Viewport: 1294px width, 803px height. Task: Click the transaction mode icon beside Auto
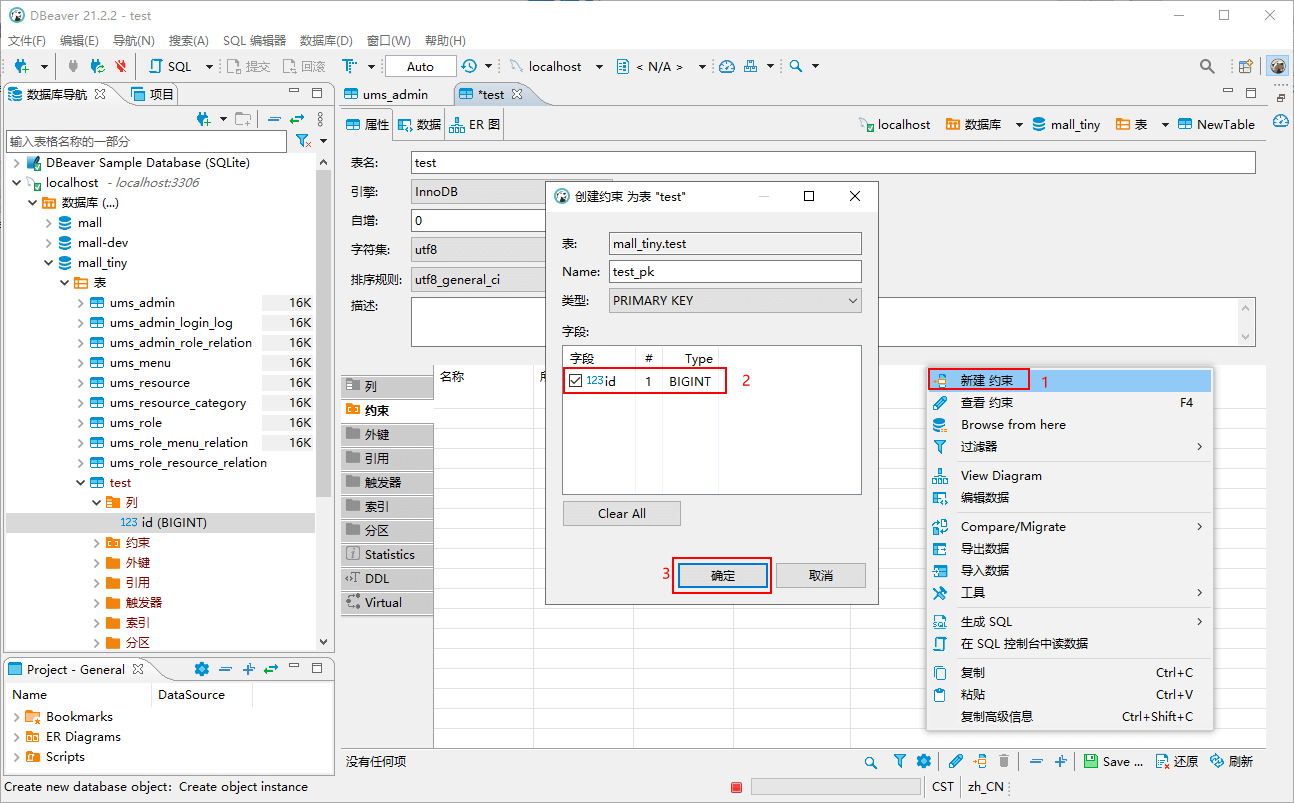pos(350,66)
